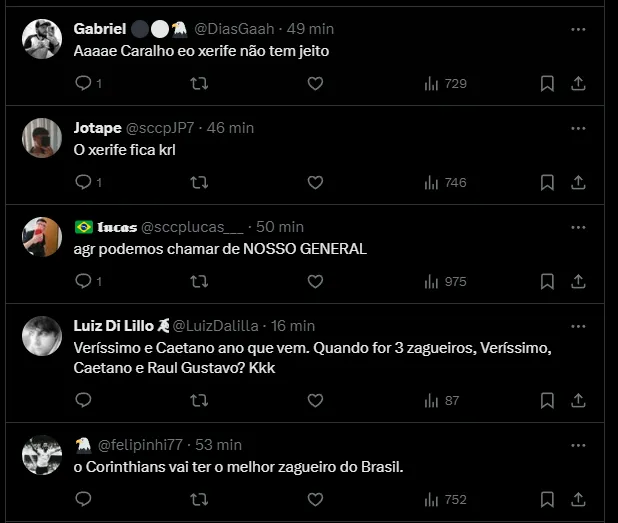
Task: Bookmark Jotape's tweet
Action: click(547, 183)
